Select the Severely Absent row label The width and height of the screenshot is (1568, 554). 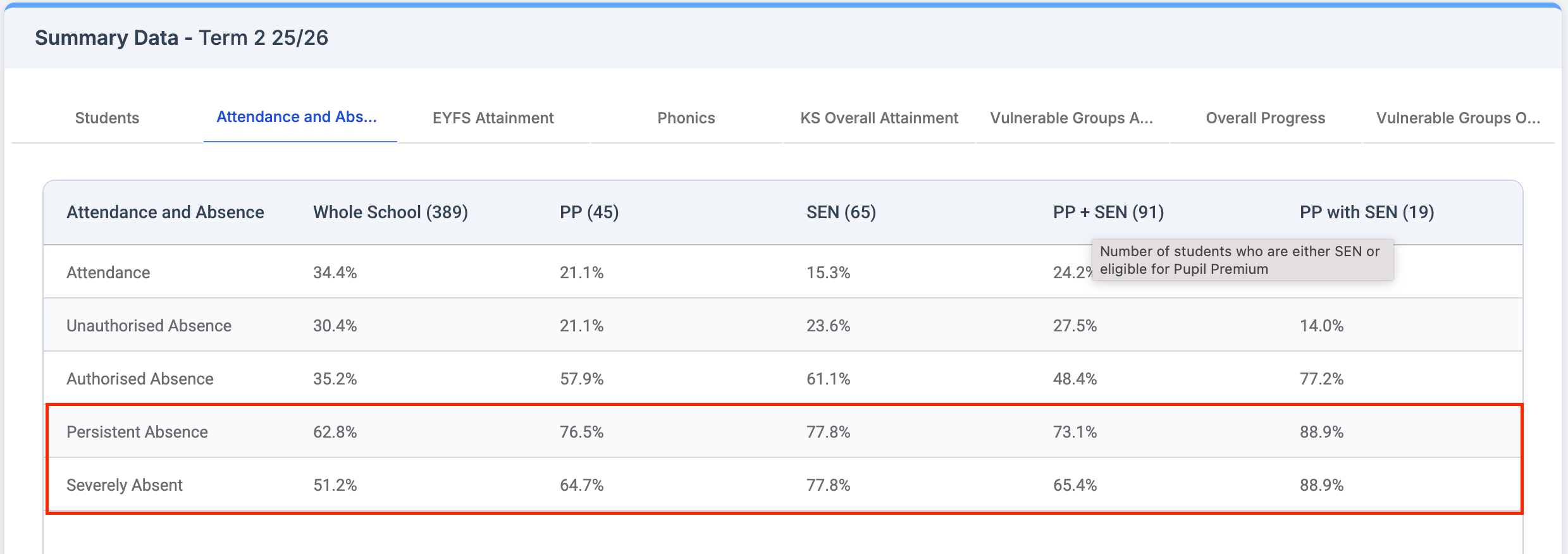[125, 485]
